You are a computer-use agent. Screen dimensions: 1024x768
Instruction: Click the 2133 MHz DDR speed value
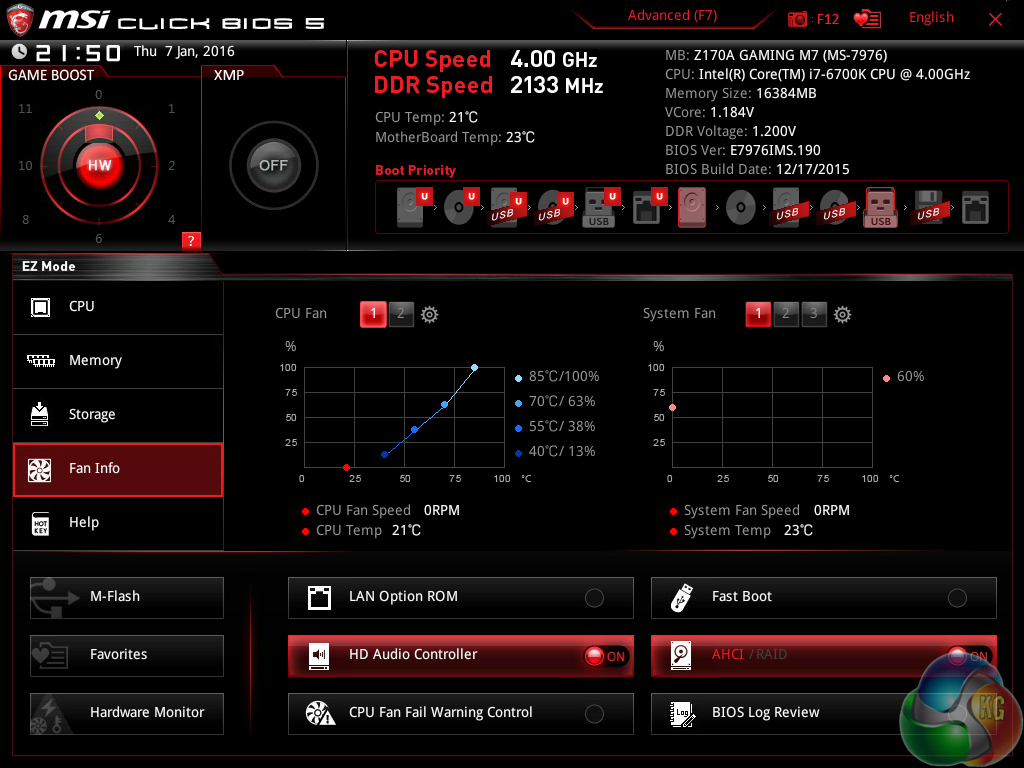(x=556, y=86)
